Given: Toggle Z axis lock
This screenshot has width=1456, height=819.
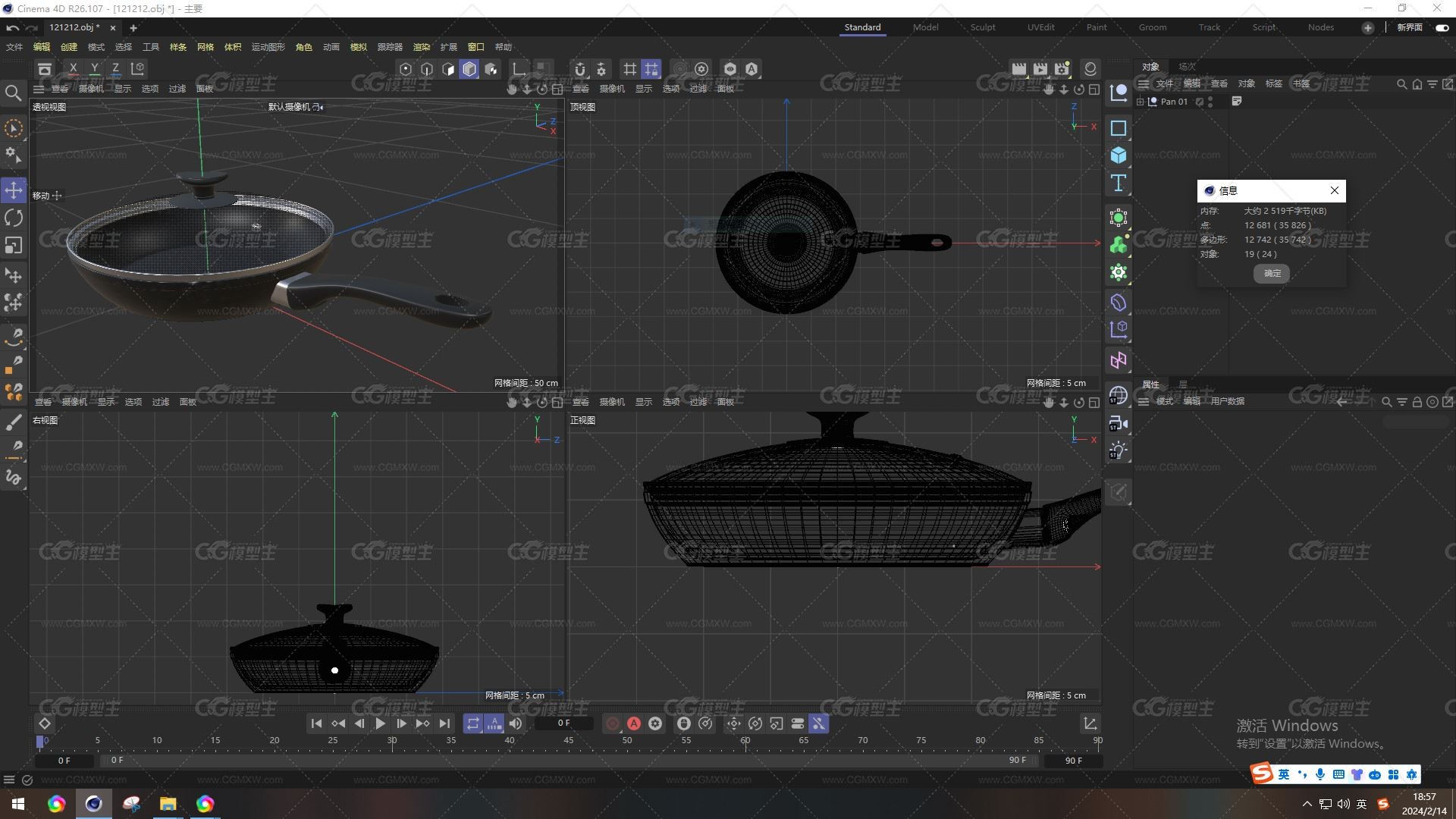Looking at the screenshot, I should click(x=115, y=69).
